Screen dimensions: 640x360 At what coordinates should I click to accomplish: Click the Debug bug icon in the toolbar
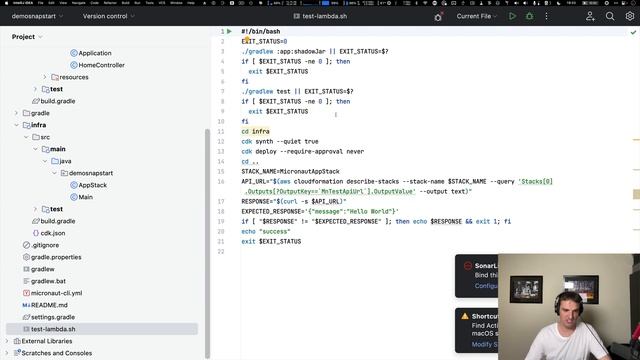click(x=529, y=16)
